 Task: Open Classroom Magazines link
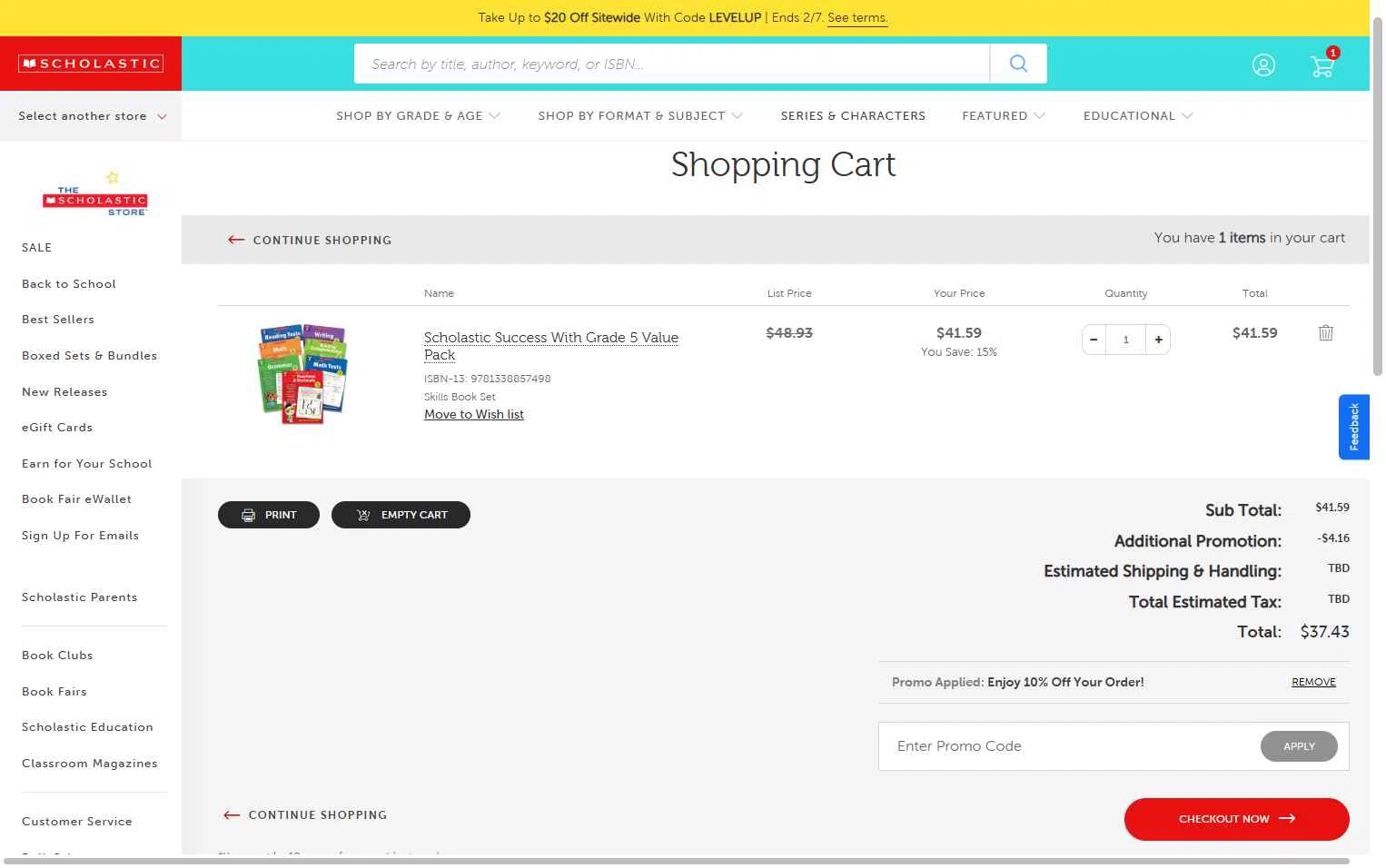90,764
